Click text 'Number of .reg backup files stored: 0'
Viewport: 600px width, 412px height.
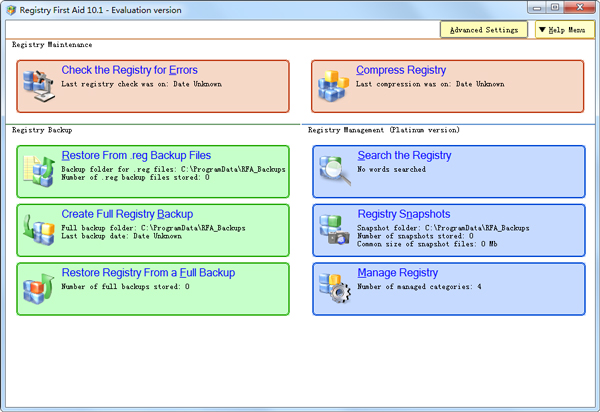[135, 177]
